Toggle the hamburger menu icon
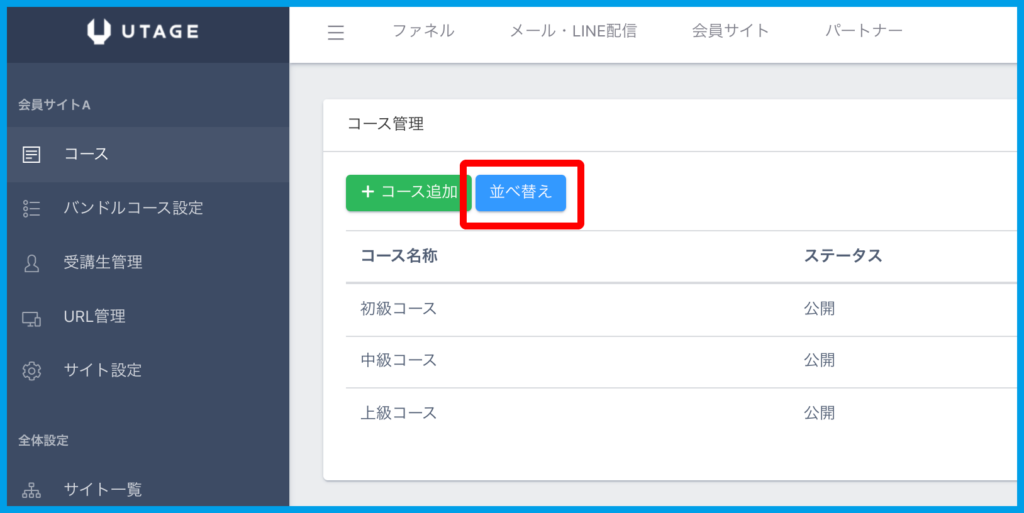 [x=336, y=32]
